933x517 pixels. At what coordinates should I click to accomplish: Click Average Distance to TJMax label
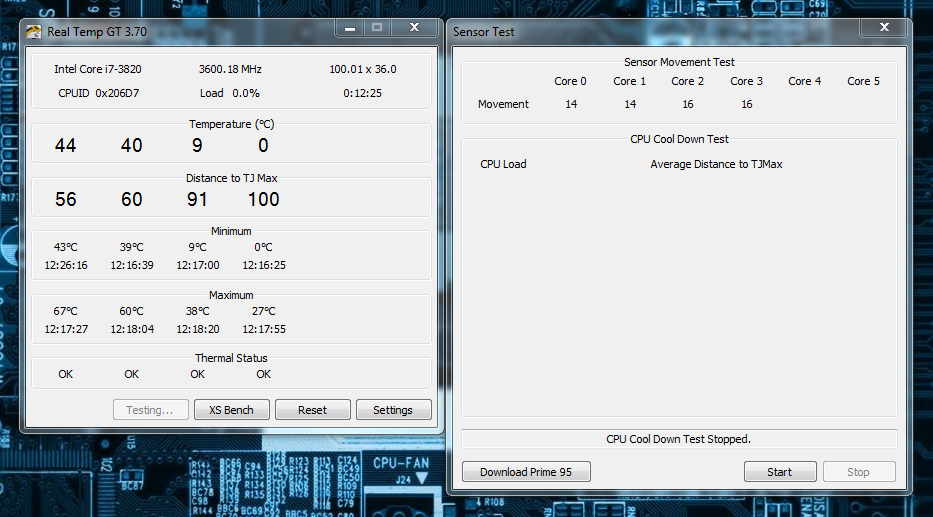[716, 164]
